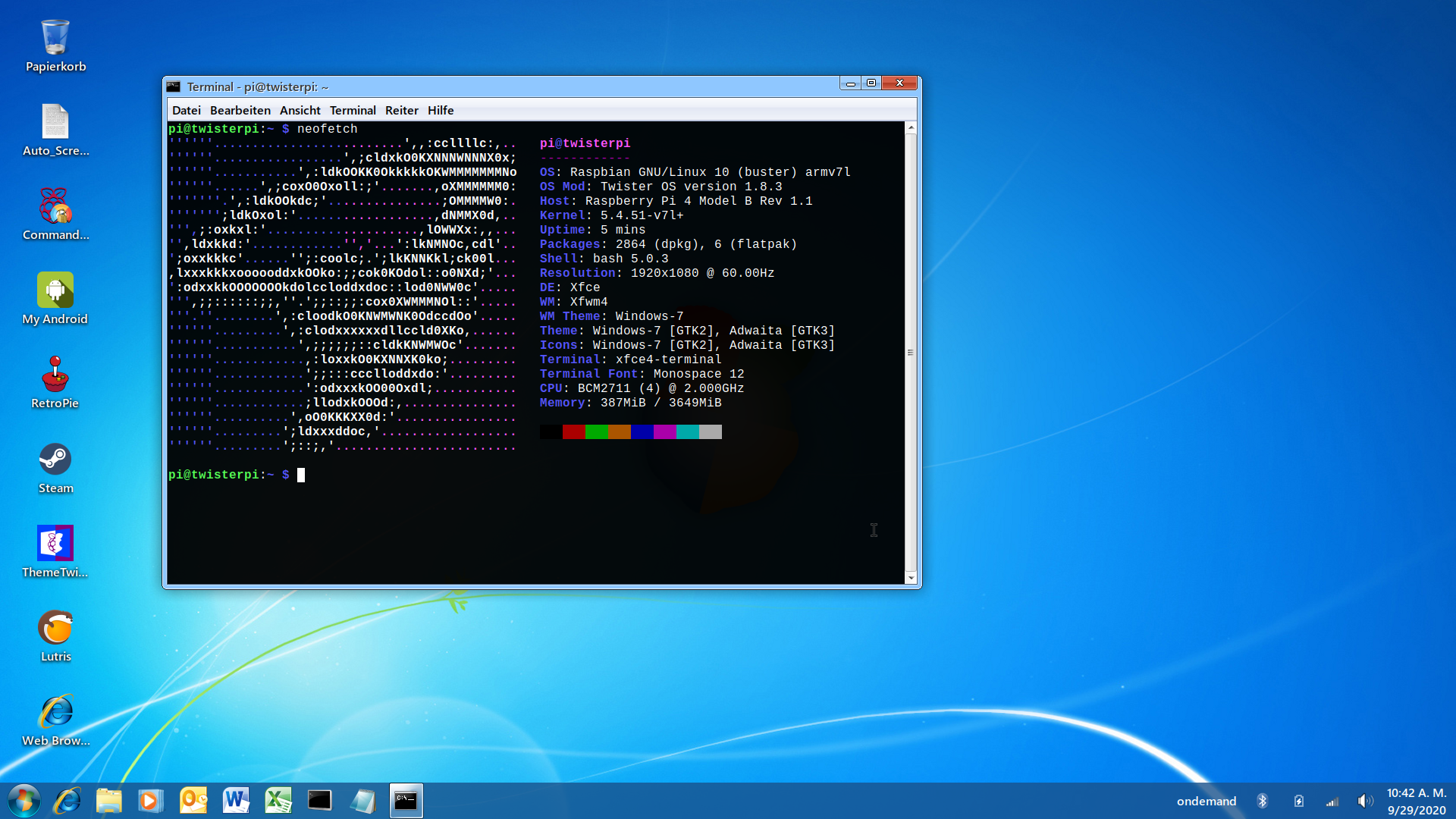Launch the Command... Raspberry desktop icon

coord(55,214)
